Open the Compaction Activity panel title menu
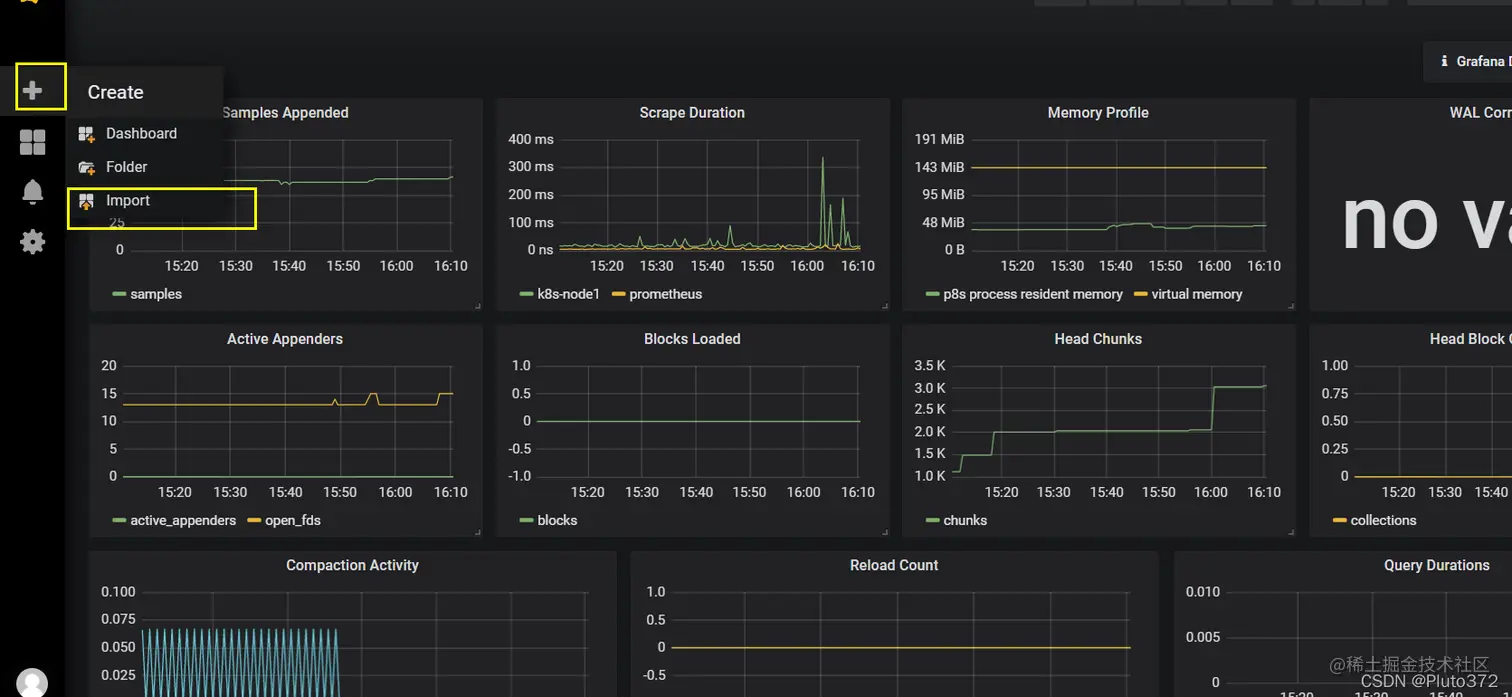 [352, 565]
